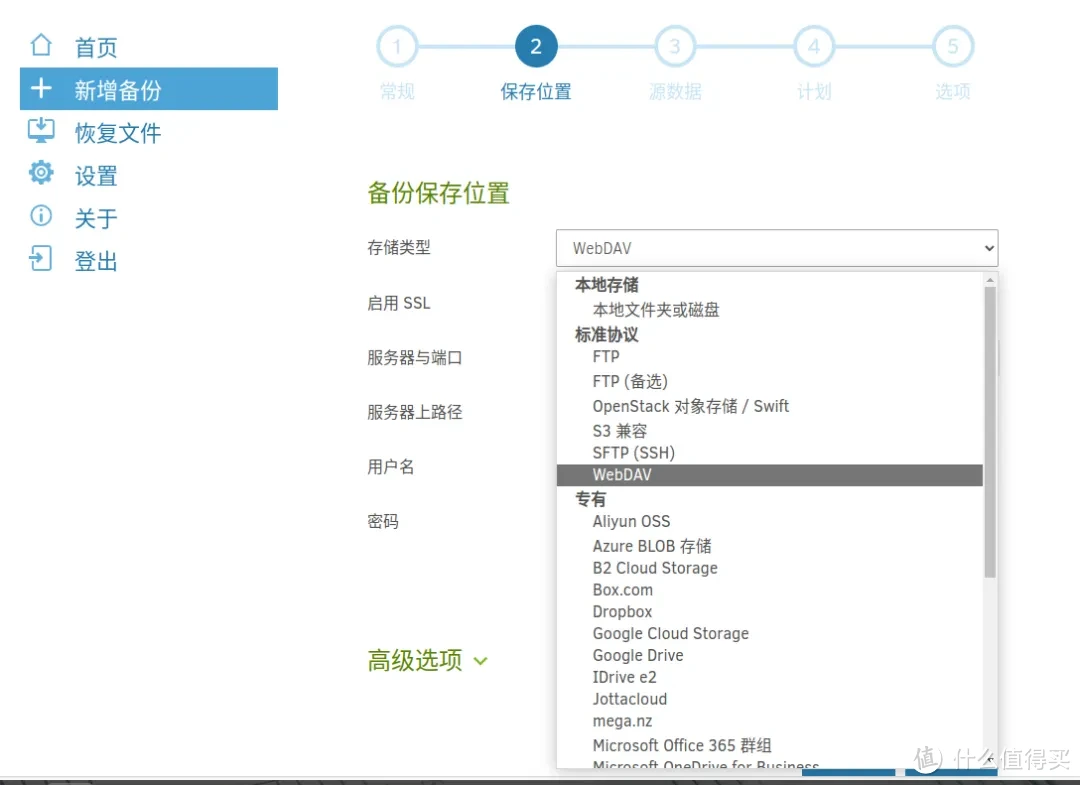Select the plus icon for 新增备份
1080x785 pixels.
(40, 89)
